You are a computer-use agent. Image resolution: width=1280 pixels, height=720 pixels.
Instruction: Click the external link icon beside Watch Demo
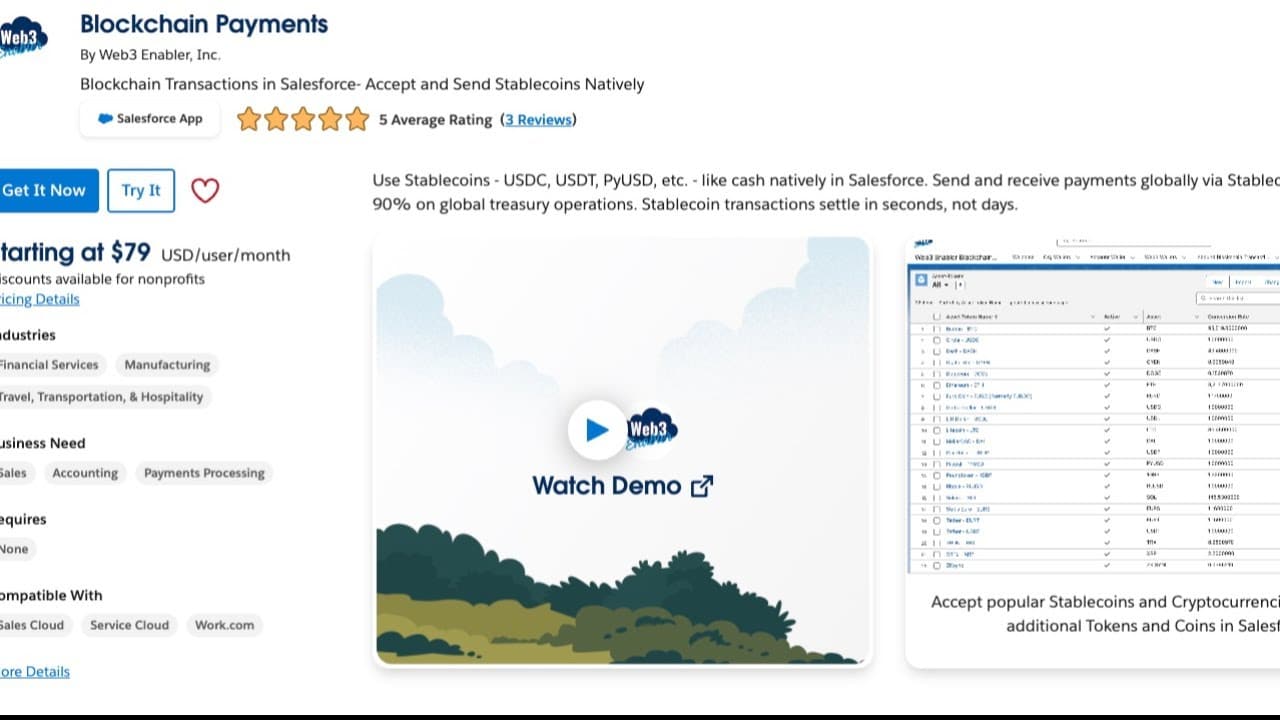click(702, 486)
